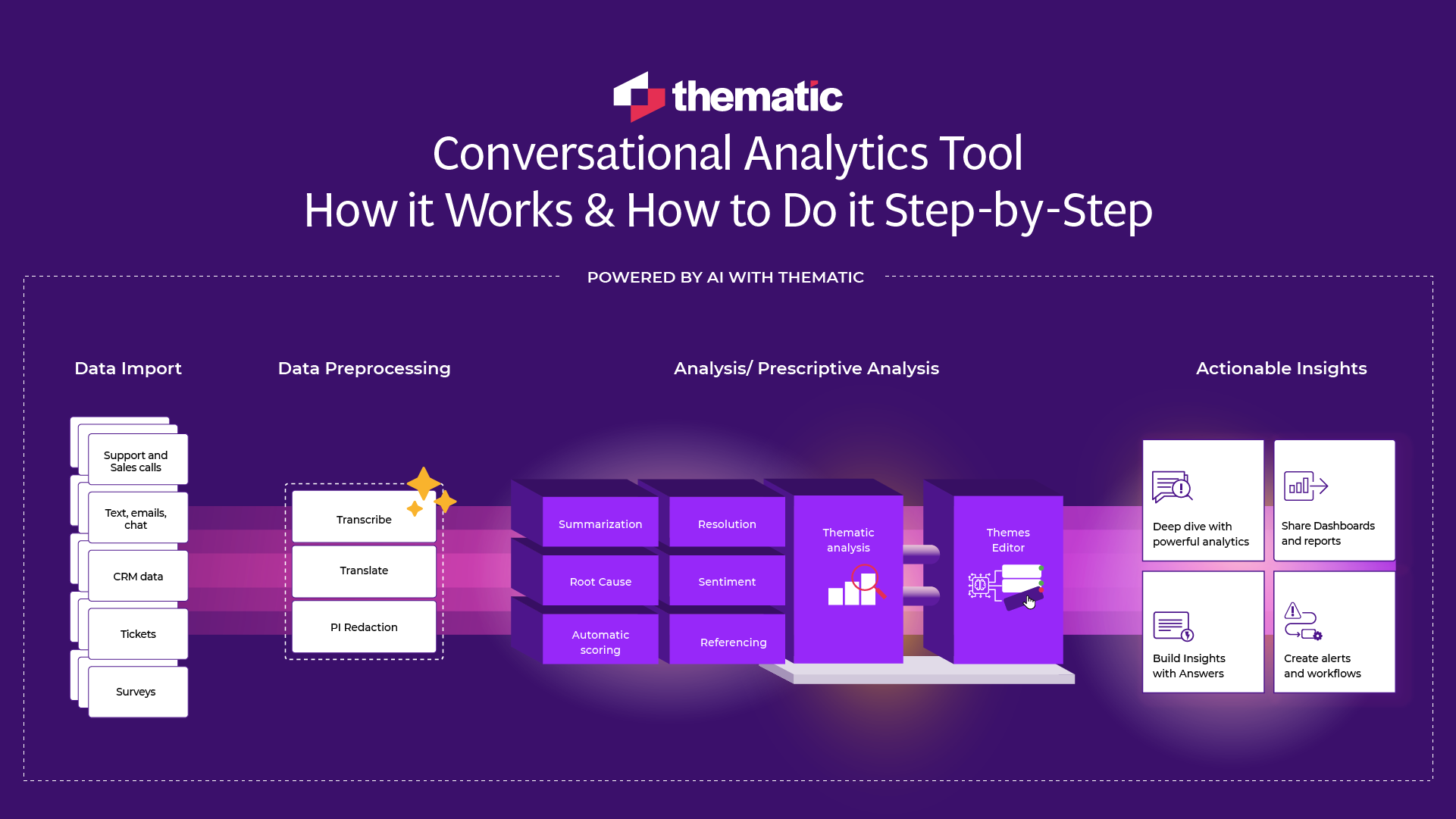The image size is (1456, 819).
Task: Click the Thematic analysis bar chart icon
Action: pos(848,590)
